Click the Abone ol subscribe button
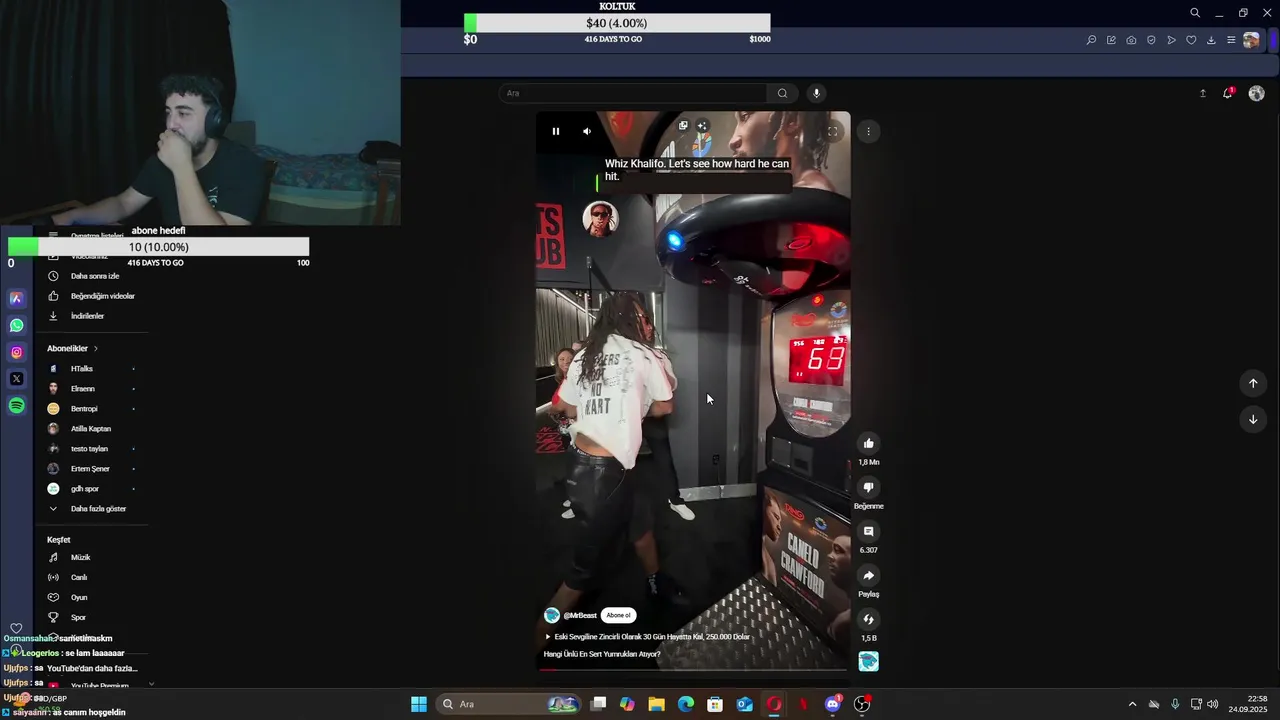 pos(619,615)
